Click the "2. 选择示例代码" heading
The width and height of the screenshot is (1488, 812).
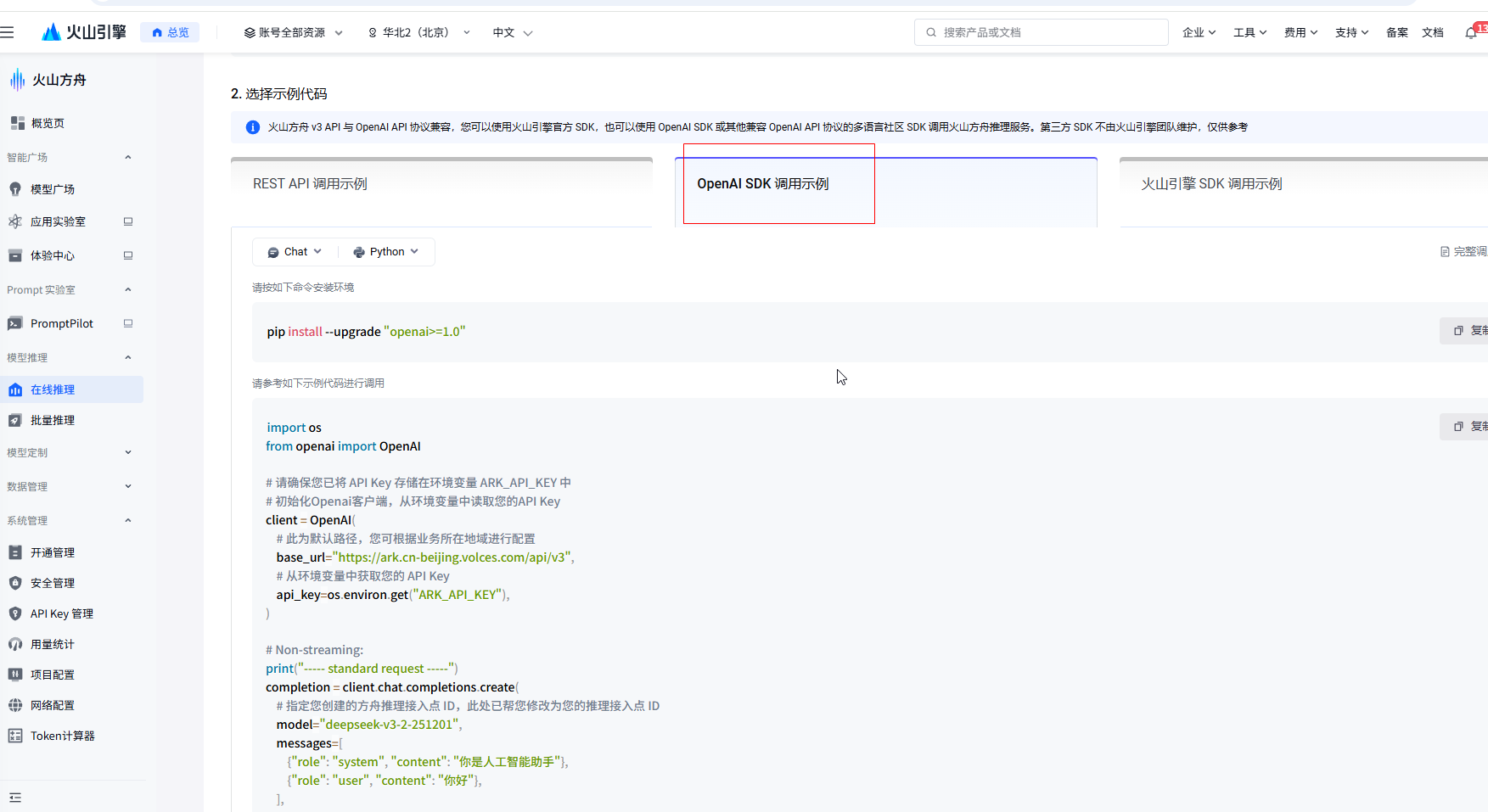(279, 94)
